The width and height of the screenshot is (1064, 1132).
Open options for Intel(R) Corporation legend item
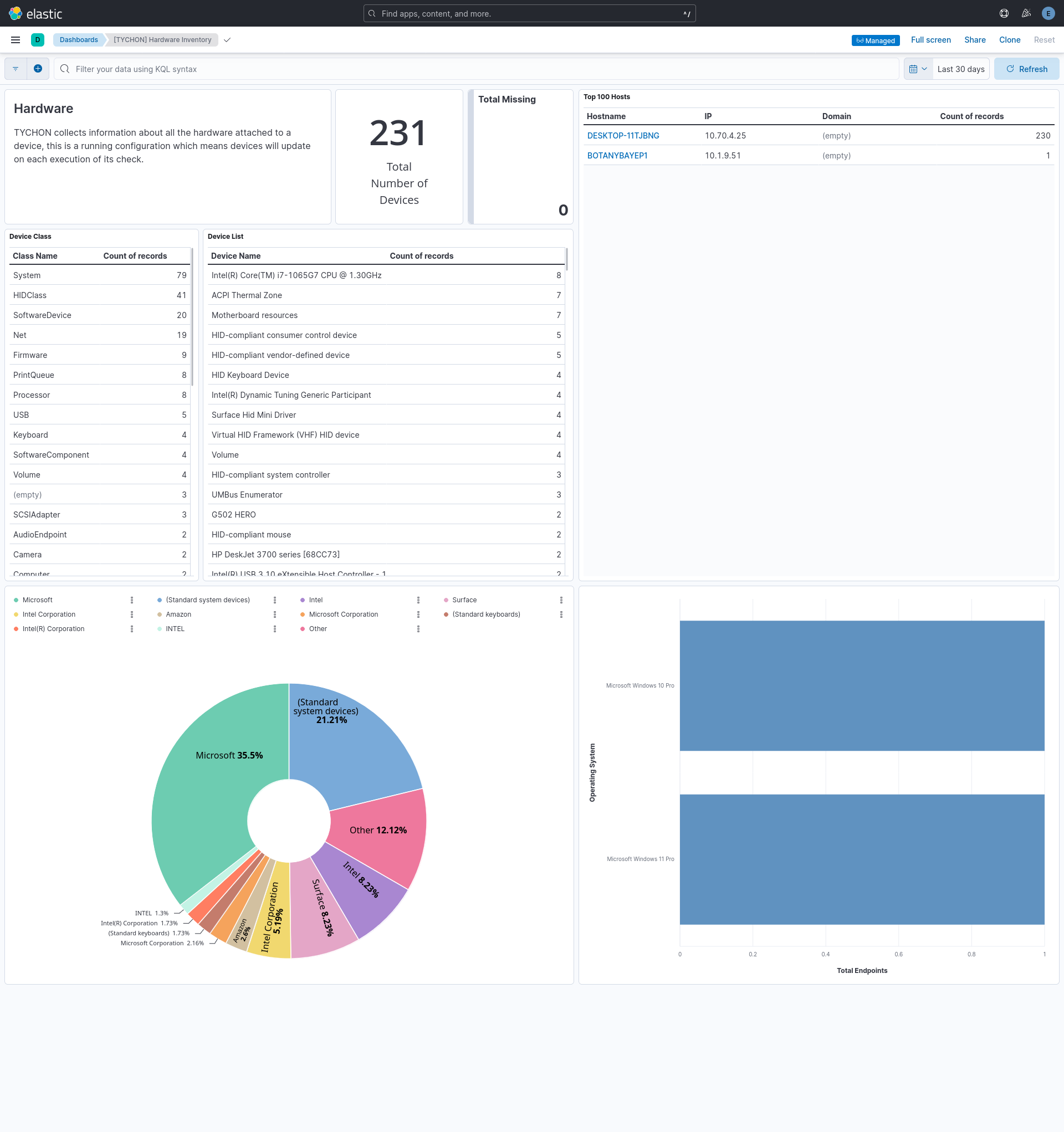tap(131, 629)
